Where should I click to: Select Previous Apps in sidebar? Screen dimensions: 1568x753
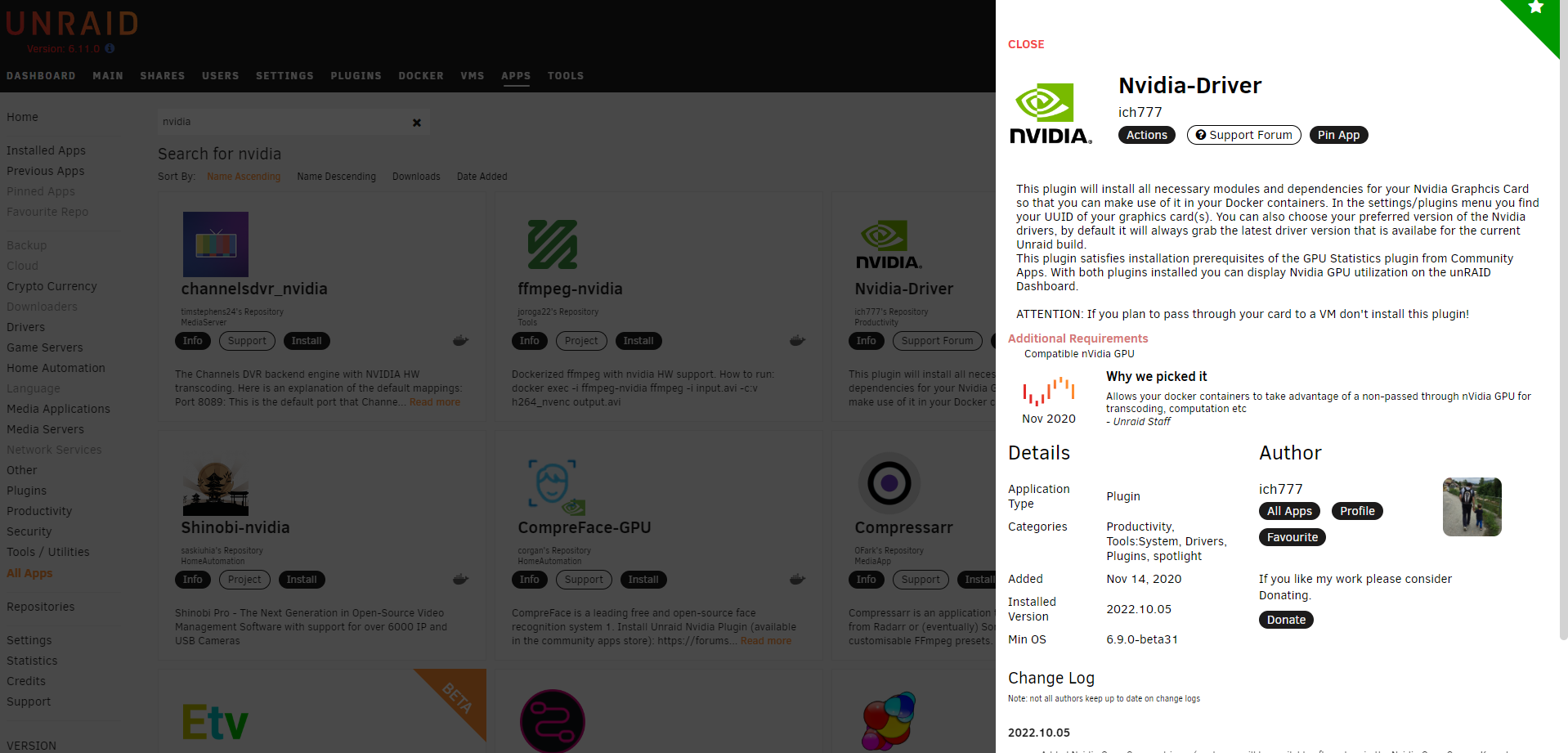(46, 171)
